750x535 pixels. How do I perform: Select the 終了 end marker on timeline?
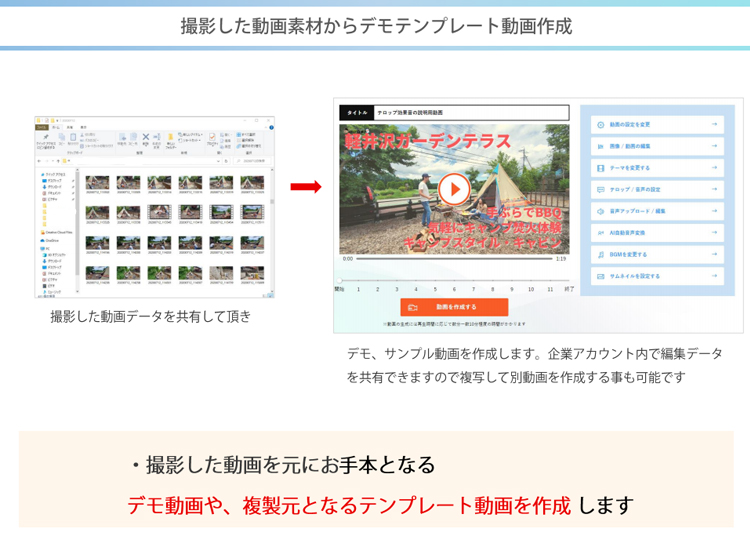569,289
